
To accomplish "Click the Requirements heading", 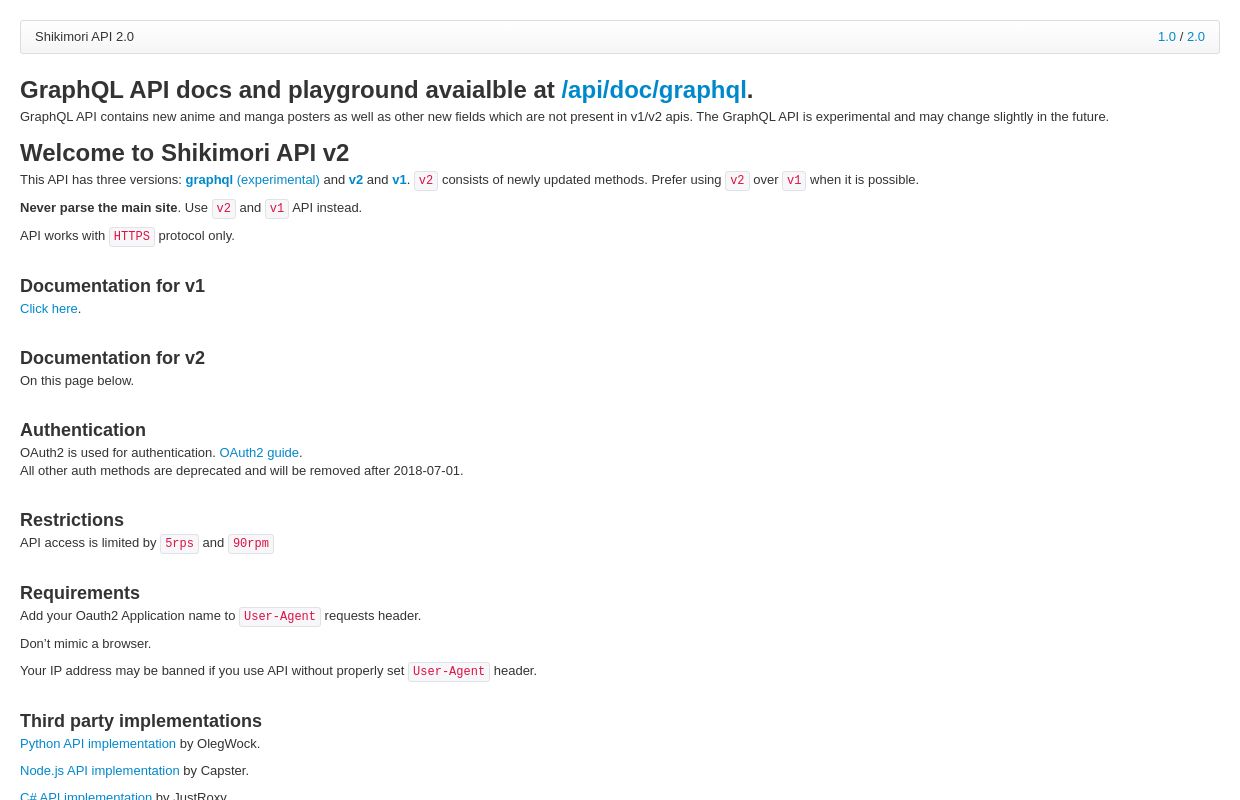I will tap(80, 593).
